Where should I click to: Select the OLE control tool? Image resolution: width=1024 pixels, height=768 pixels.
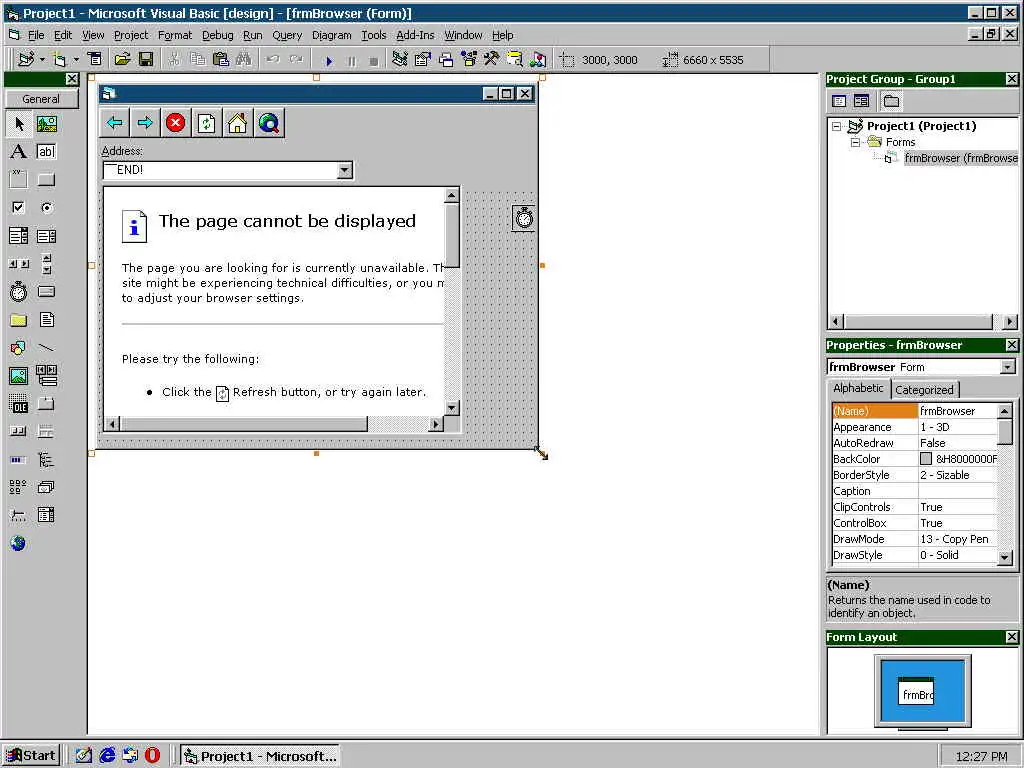tap(18, 404)
